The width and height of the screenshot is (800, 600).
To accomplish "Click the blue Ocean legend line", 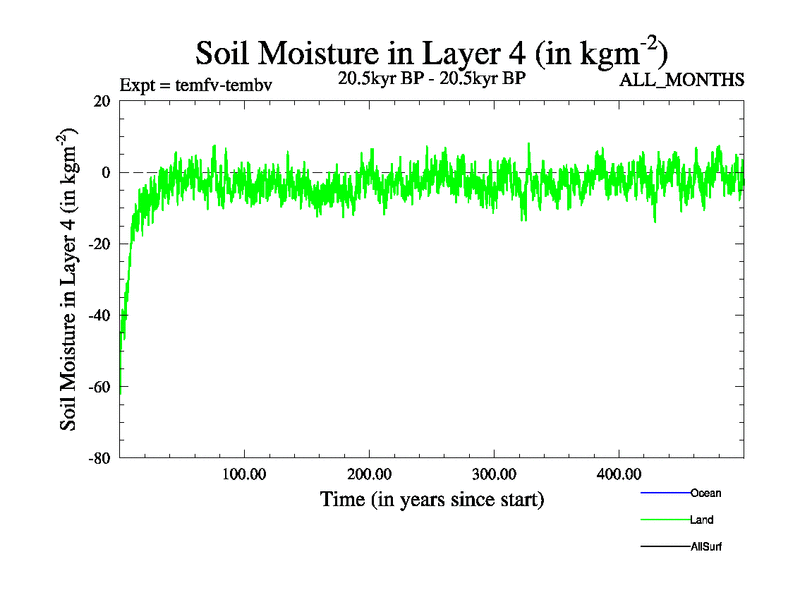I will click(664, 493).
